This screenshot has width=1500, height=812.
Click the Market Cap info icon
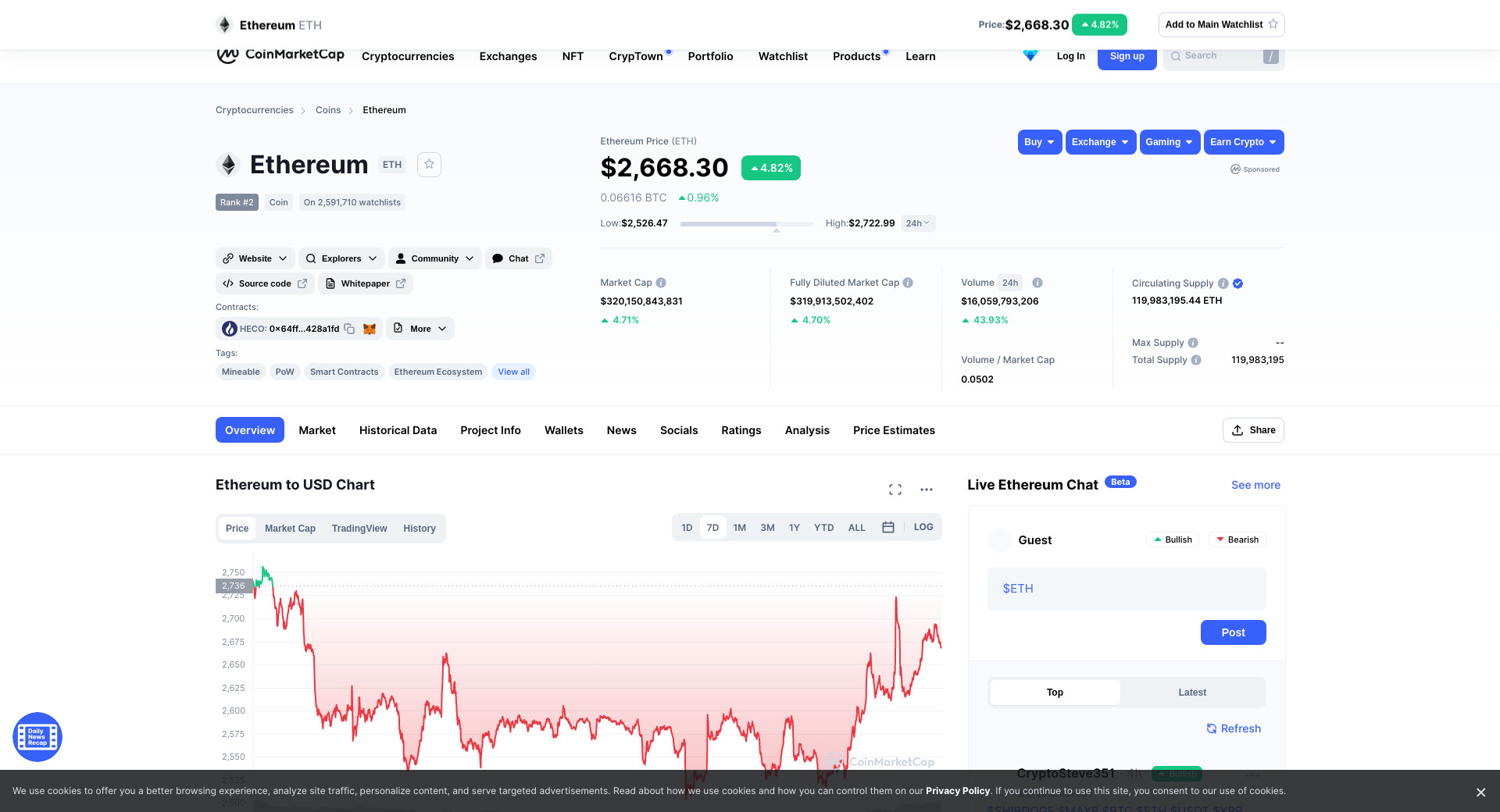661,283
